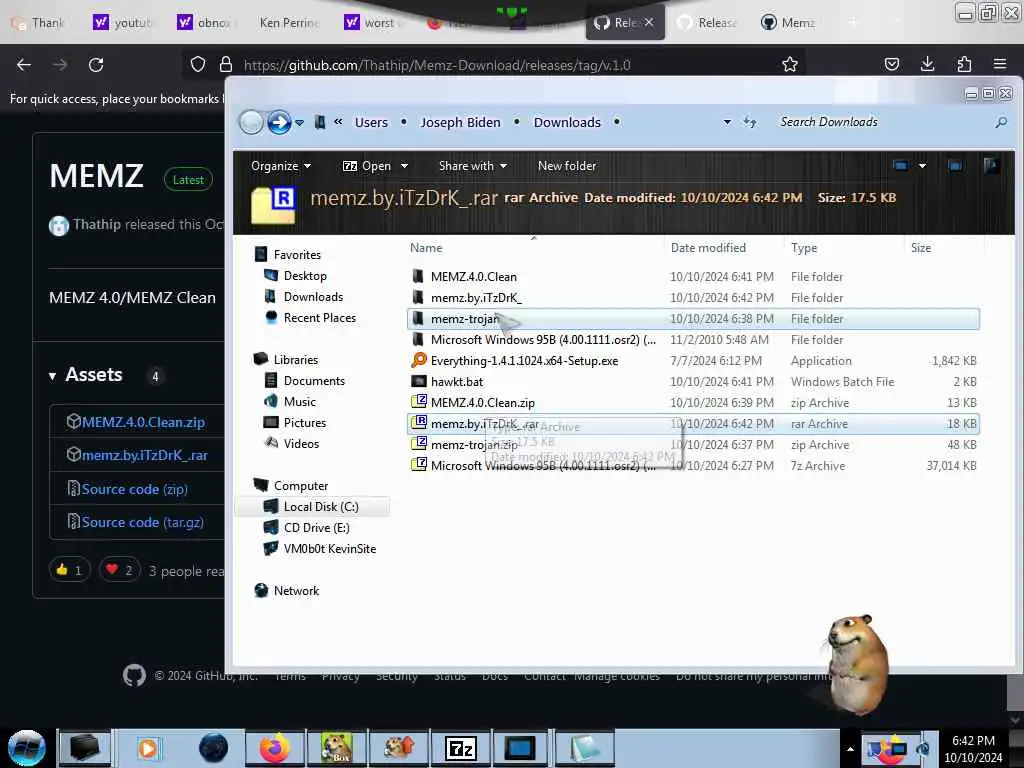Open the hamster Box taskbar app
Viewport: 1024px width, 768px height.
(x=336, y=748)
